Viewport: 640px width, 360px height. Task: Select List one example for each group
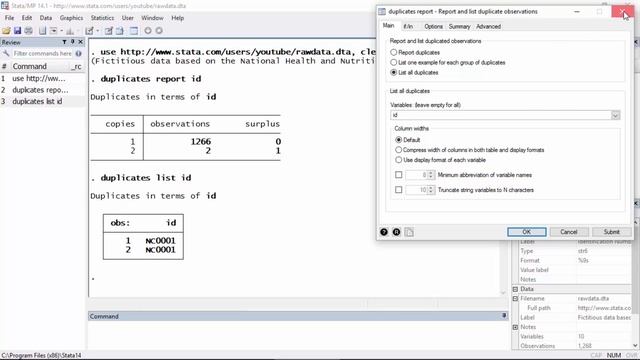point(393,62)
